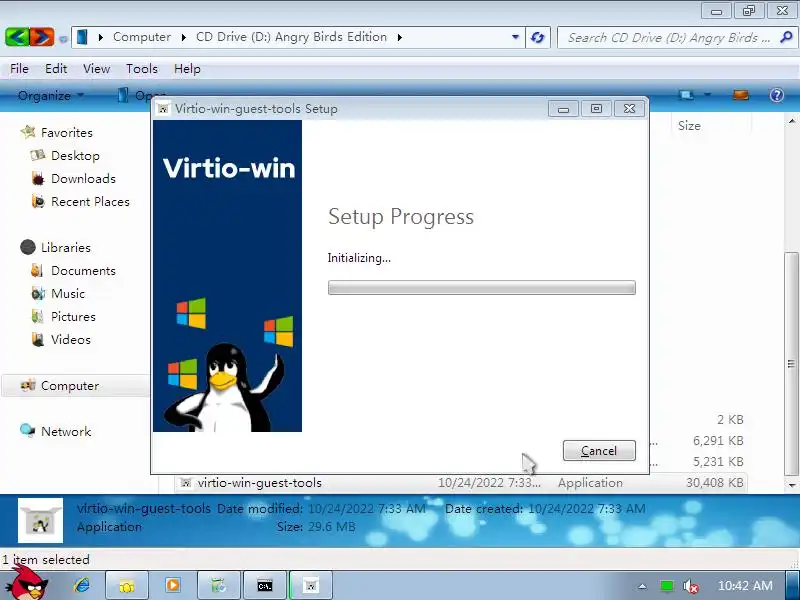Open the view options dropdown arrow

tap(707, 95)
